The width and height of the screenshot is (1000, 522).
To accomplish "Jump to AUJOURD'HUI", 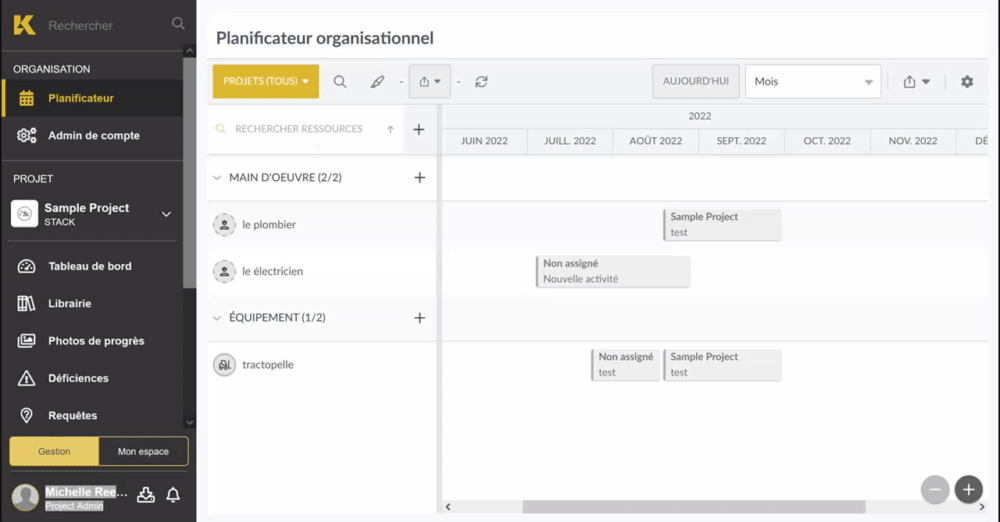I will click(x=696, y=81).
